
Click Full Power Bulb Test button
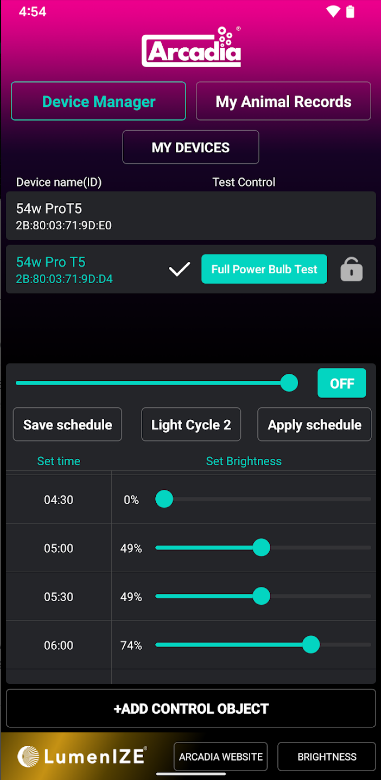264,269
